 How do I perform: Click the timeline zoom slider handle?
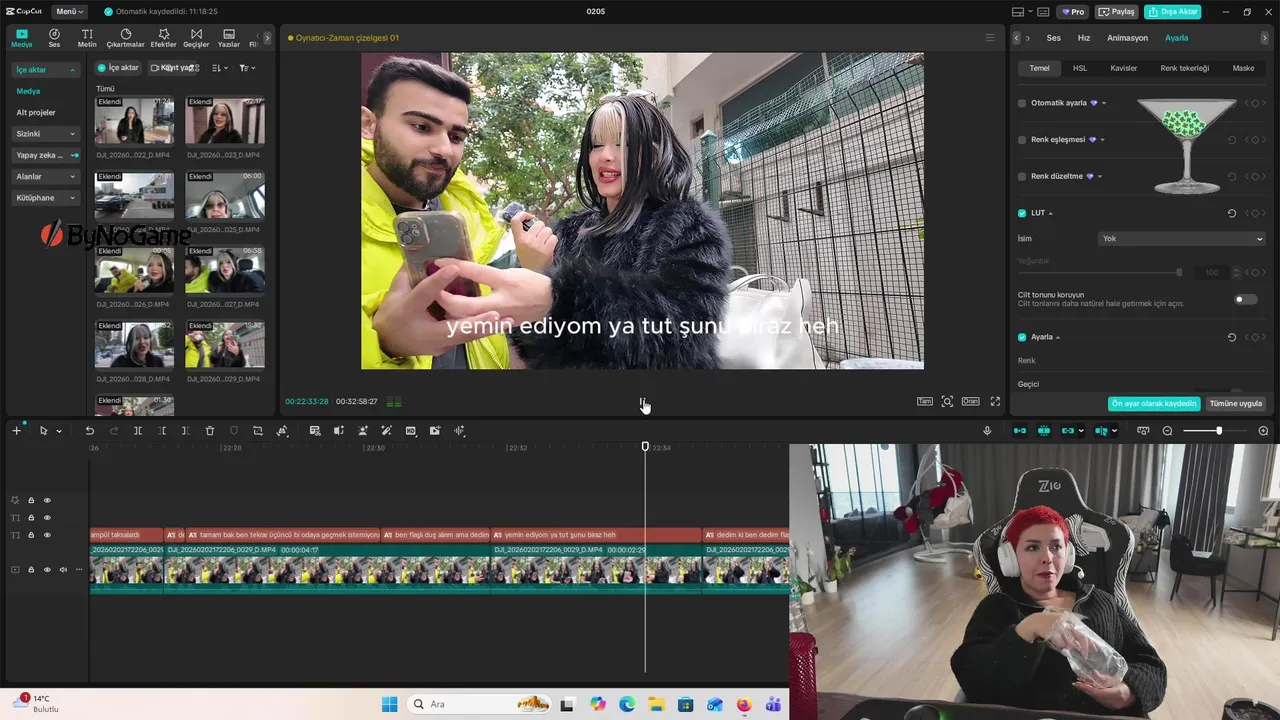click(x=1218, y=431)
